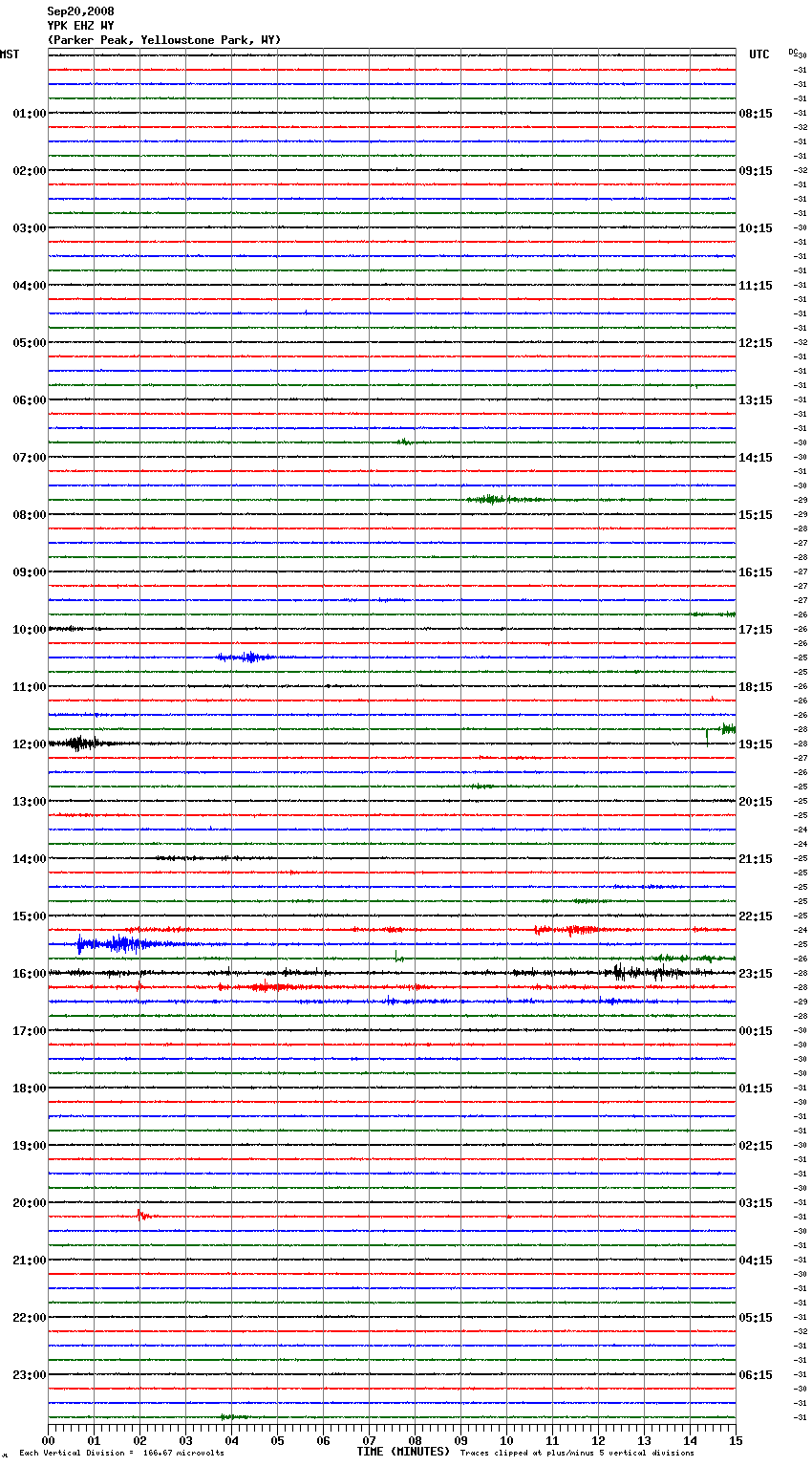
Task: Click the date text Sep20,2008
Action: [80, 11]
